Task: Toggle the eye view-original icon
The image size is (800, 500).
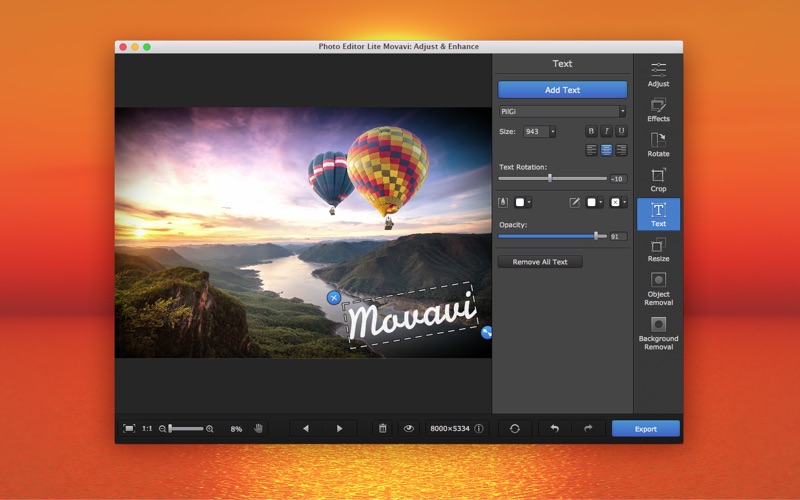Action: click(x=409, y=429)
